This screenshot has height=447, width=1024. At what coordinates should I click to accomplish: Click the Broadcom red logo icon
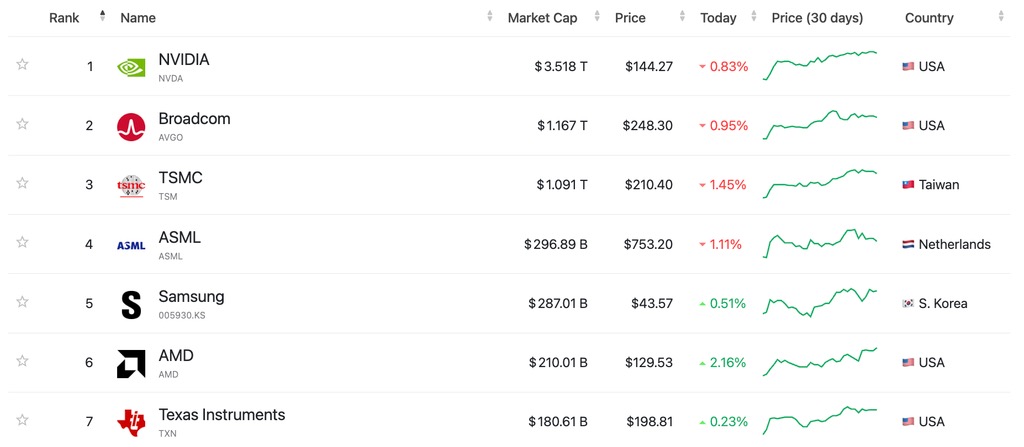pos(131,126)
